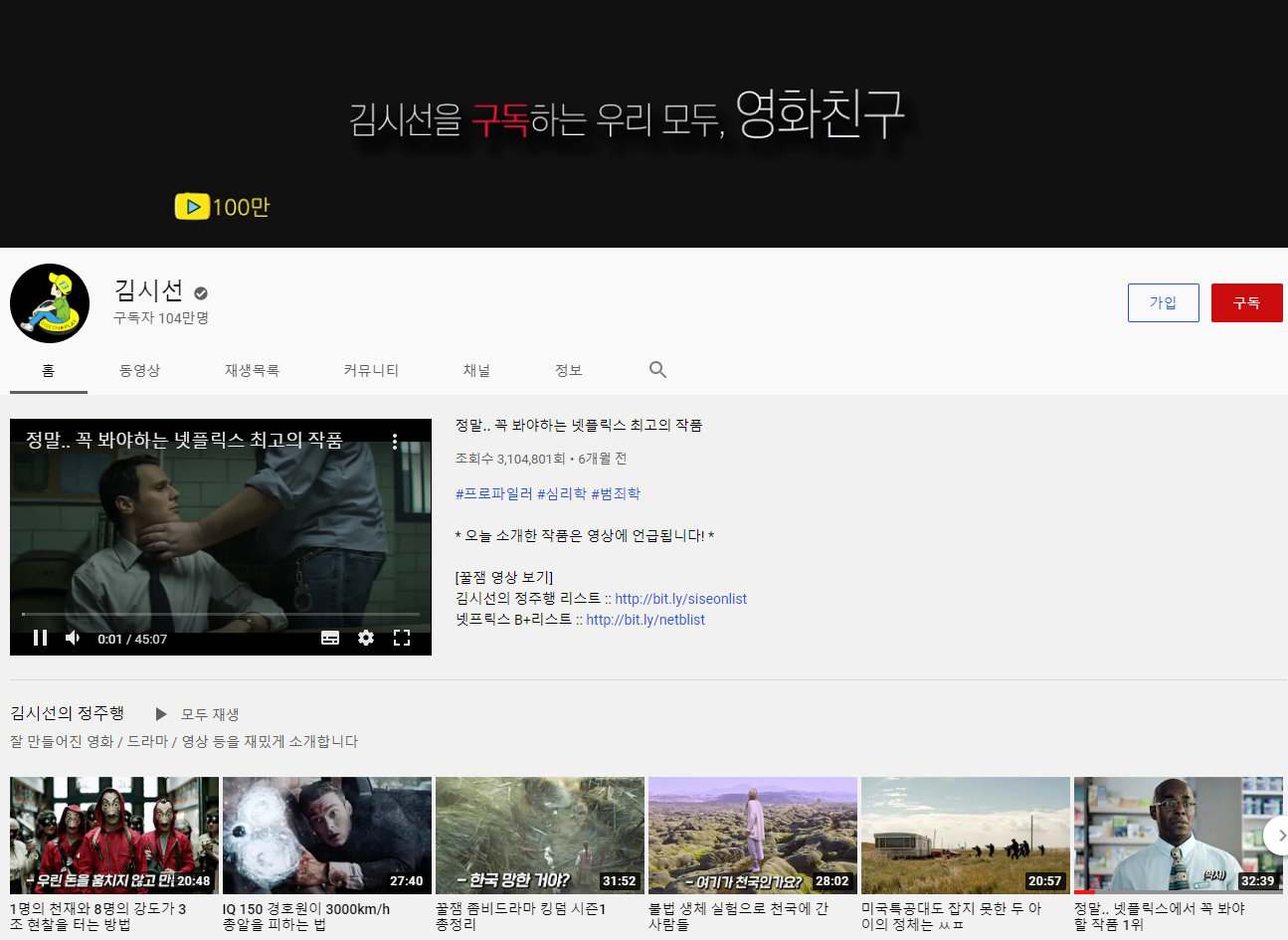Screen dimensions: 1288x940
Task: Open video player settings gear
Action: 366,638
